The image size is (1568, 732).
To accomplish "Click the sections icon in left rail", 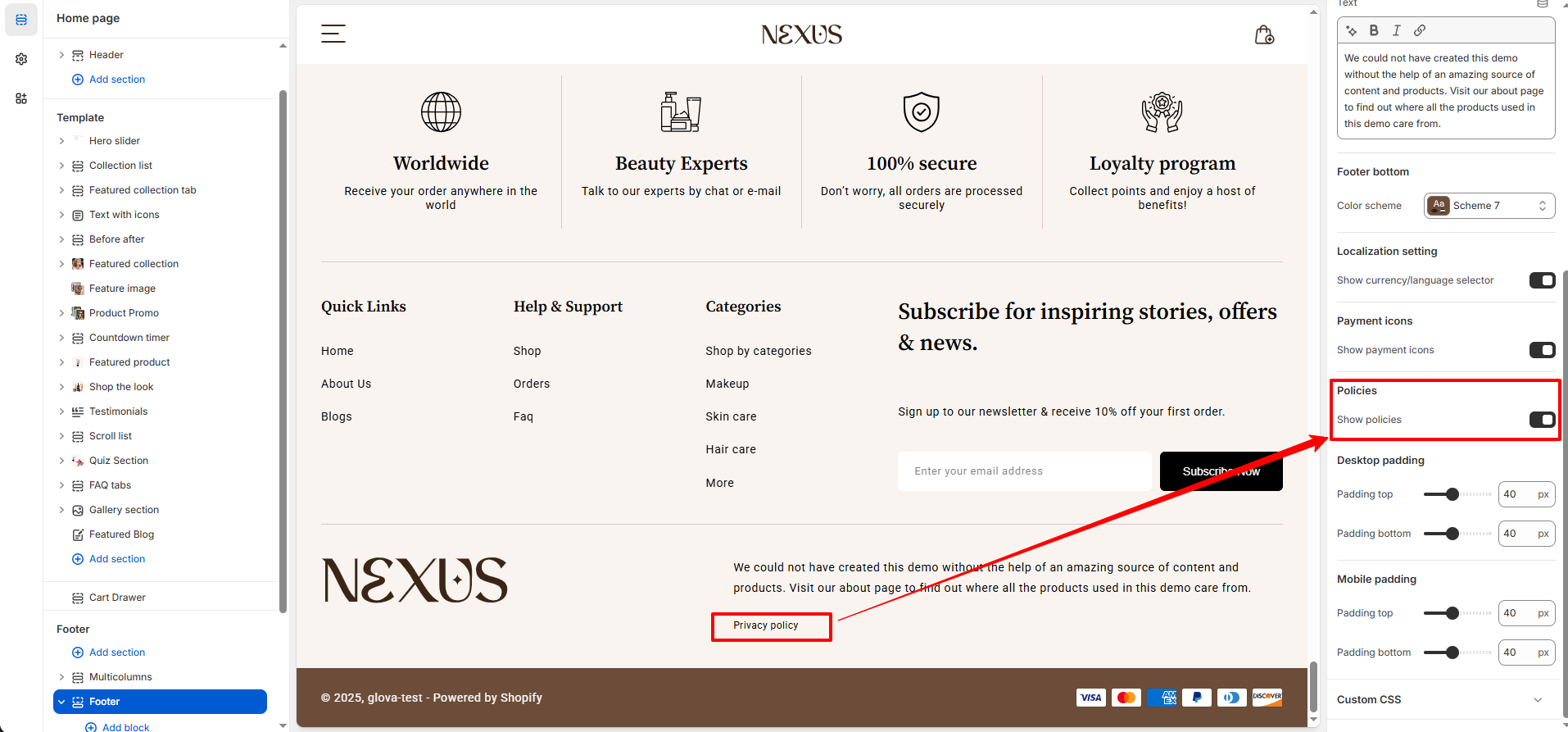I will point(21,20).
